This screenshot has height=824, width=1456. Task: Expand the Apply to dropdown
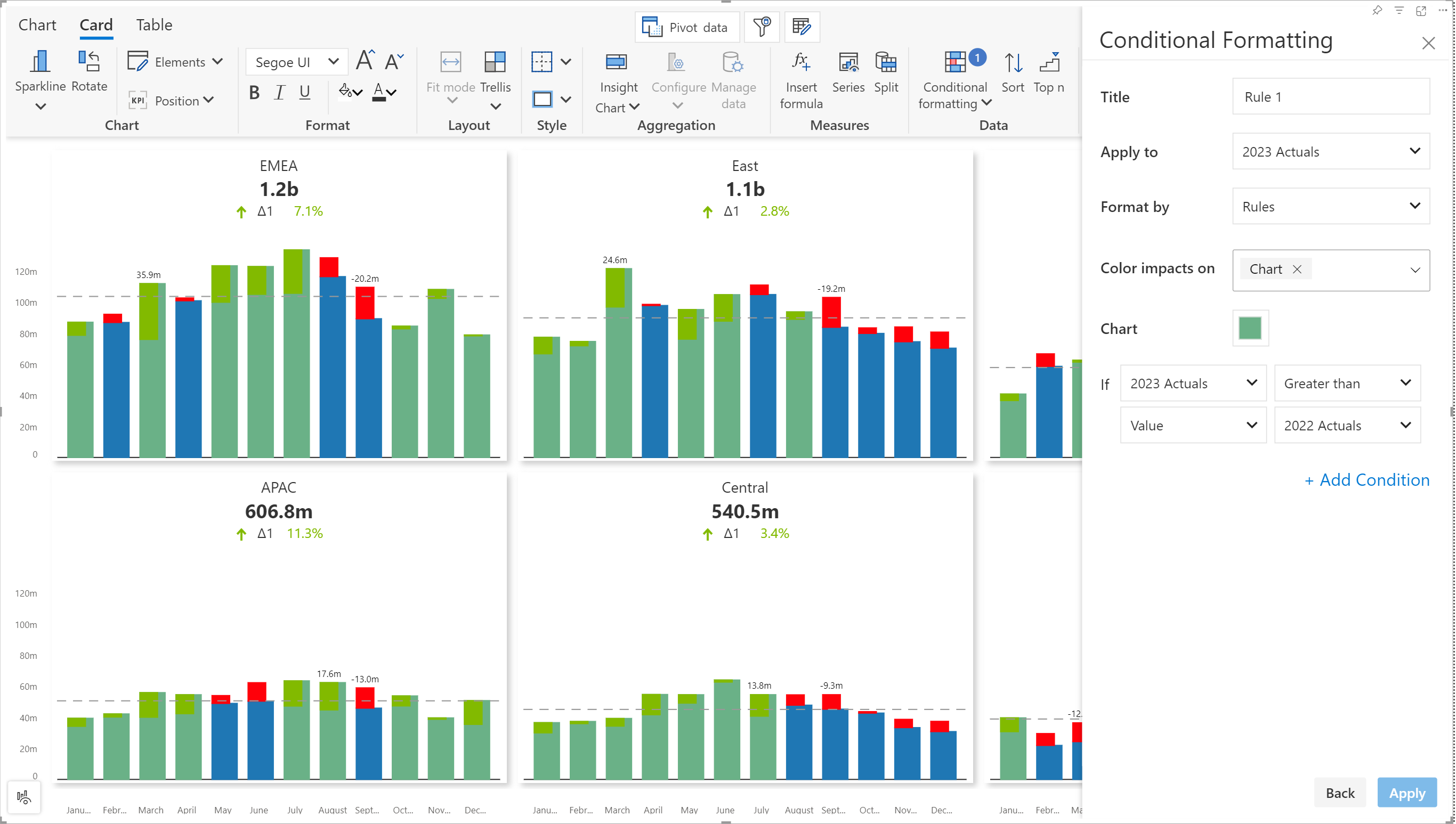(x=1330, y=151)
